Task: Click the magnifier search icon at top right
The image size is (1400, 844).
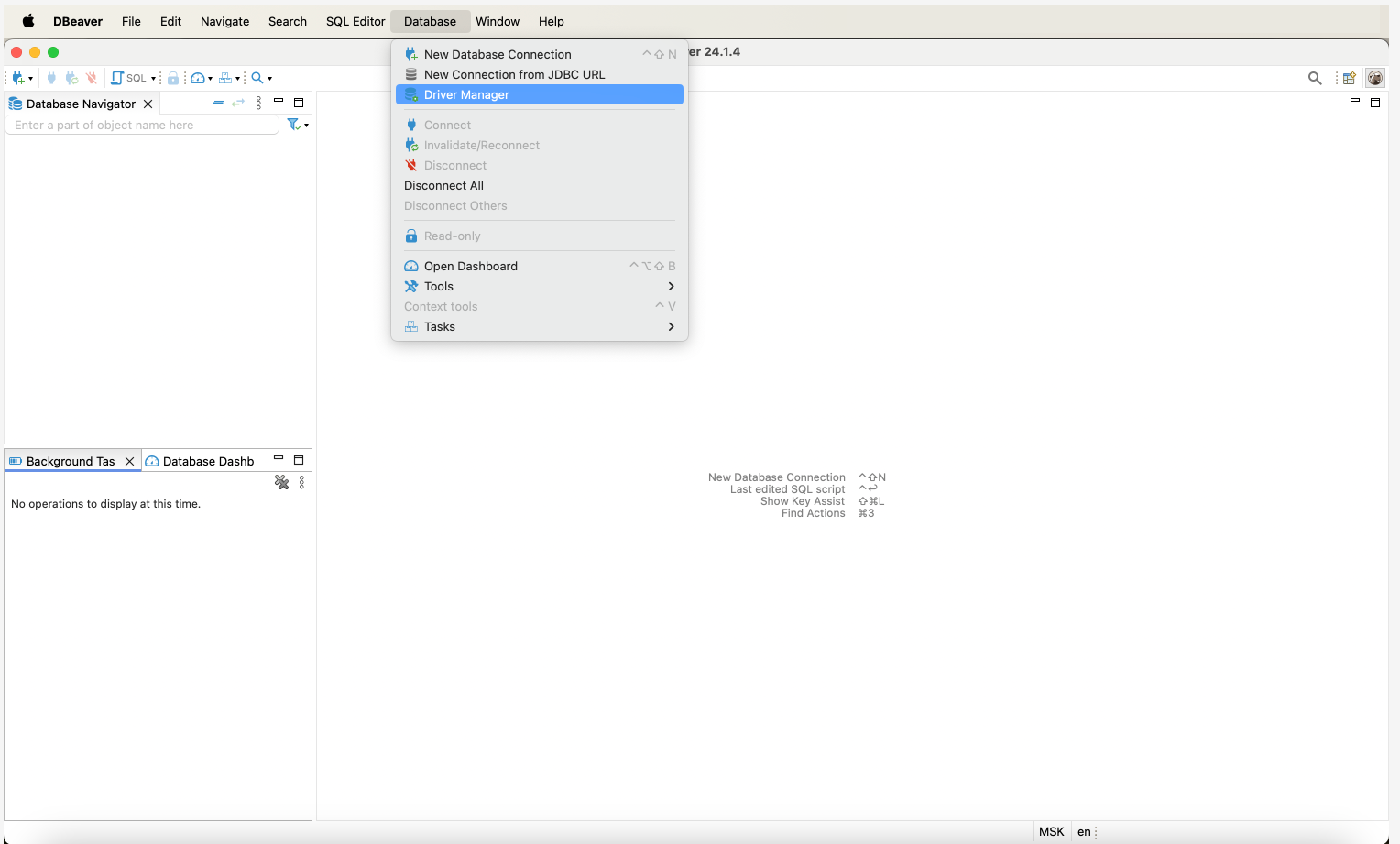Action: (1315, 78)
